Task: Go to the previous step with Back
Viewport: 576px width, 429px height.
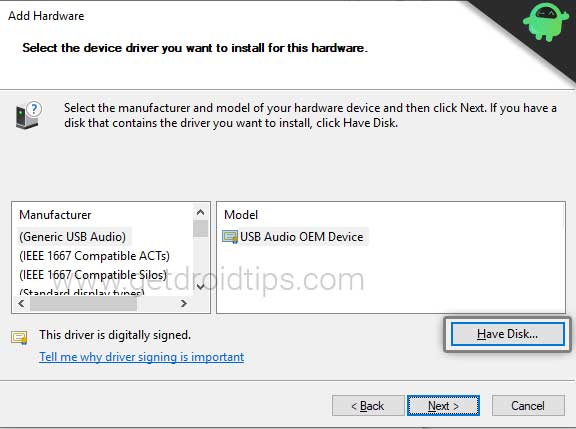Action: (368, 405)
